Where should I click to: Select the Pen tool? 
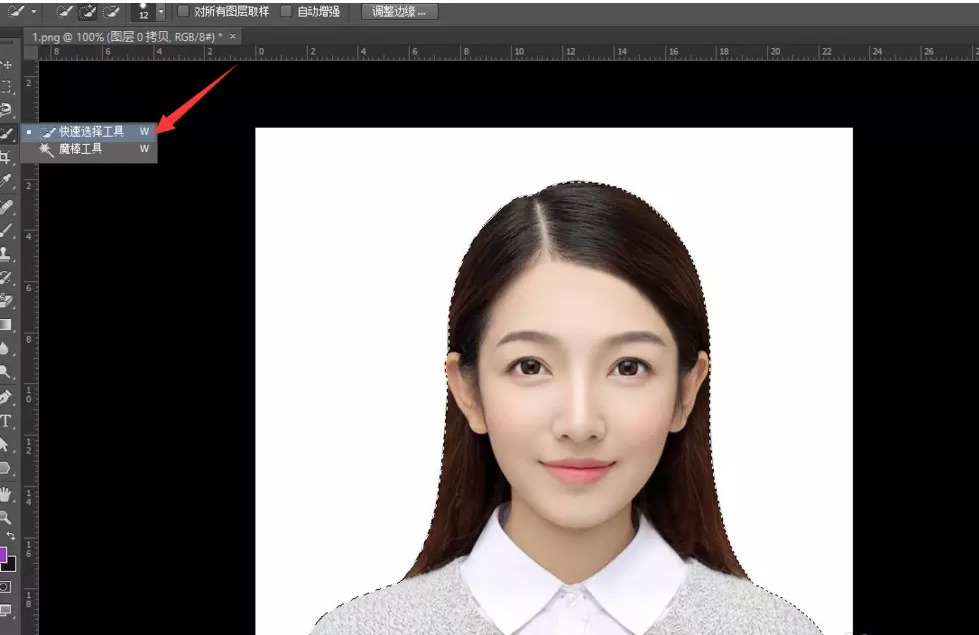(7, 398)
